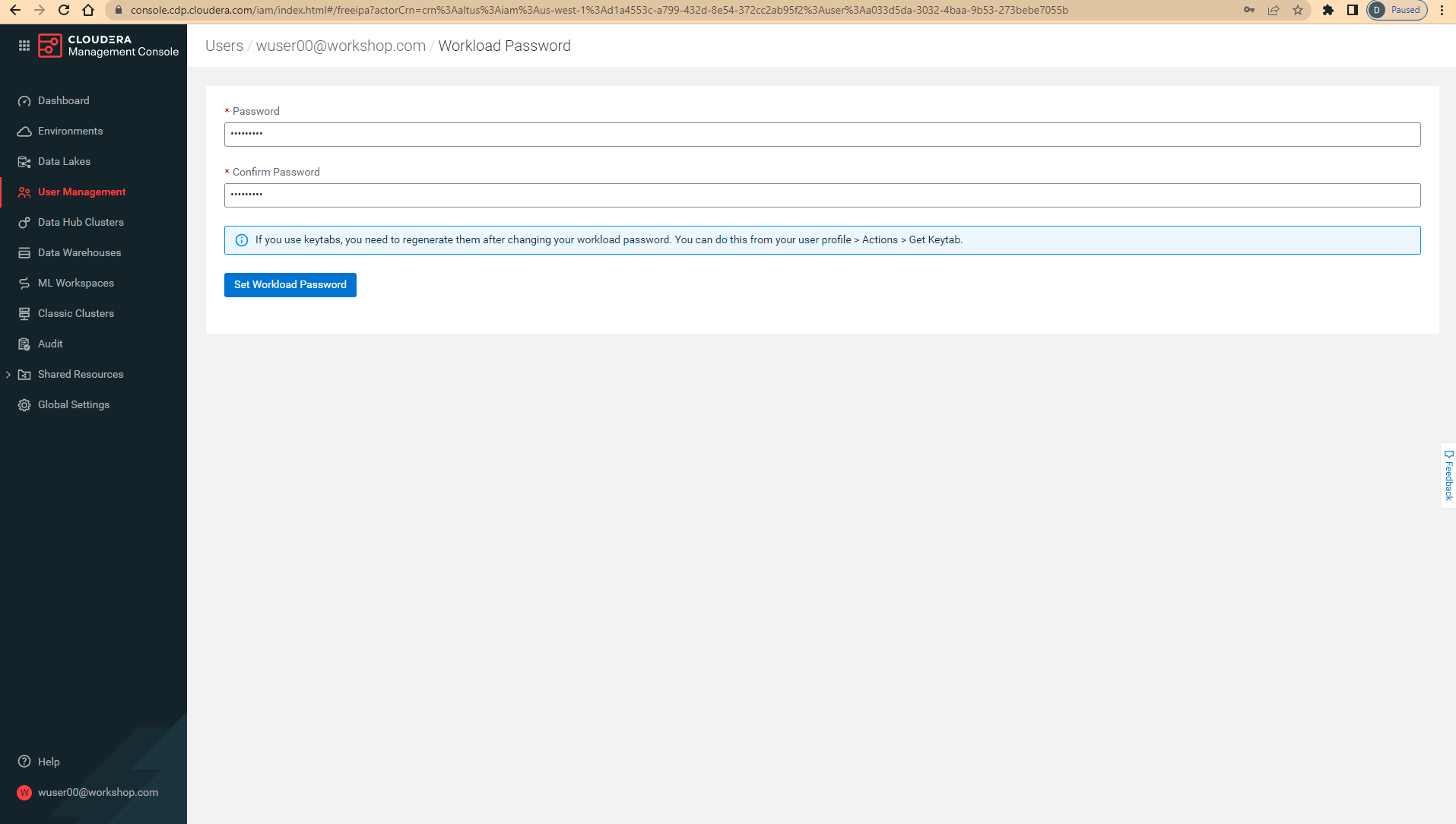Screen dimensions: 1456x824
Task: Open the saved passwords key icon
Action: 1249,10
